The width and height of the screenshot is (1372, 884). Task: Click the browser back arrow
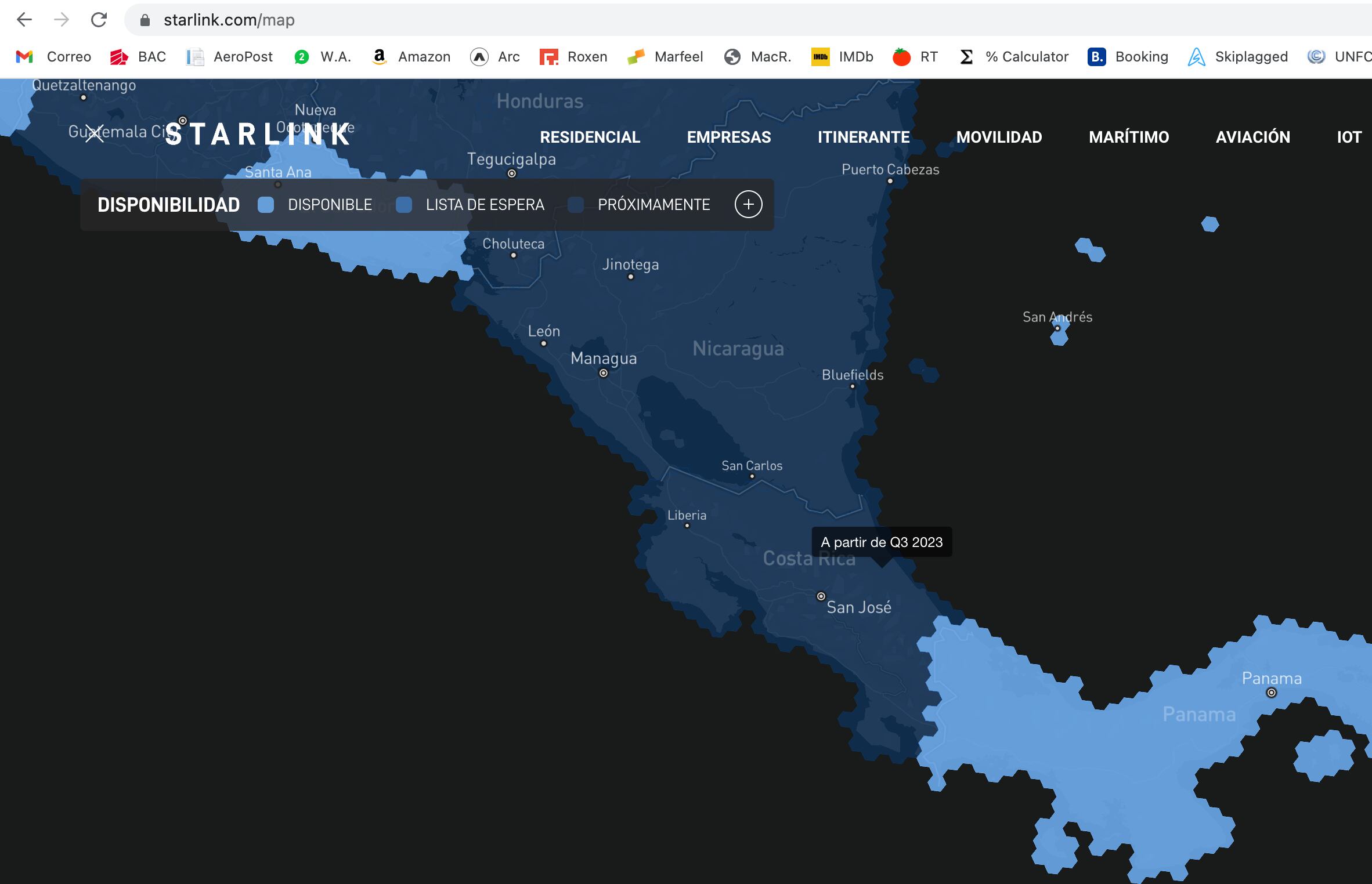(x=24, y=20)
